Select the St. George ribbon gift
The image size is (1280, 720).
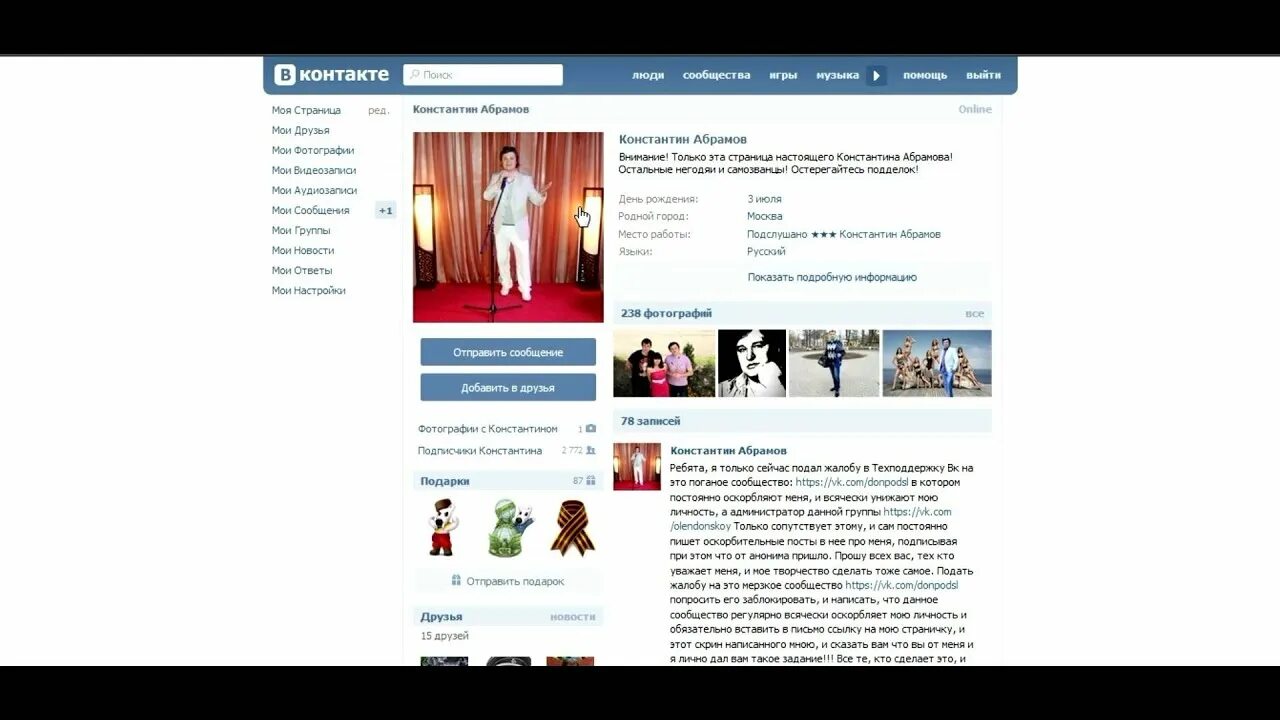[x=571, y=527]
